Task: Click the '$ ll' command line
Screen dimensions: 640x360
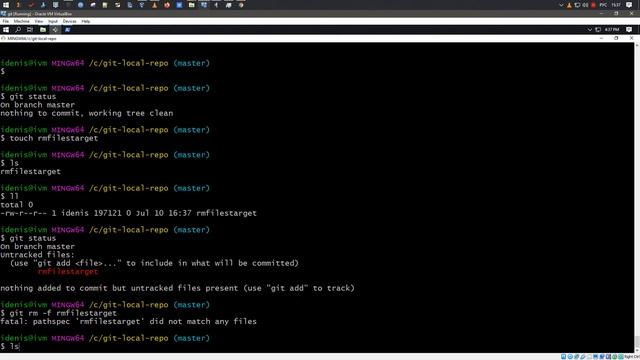Action: tap(10, 197)
